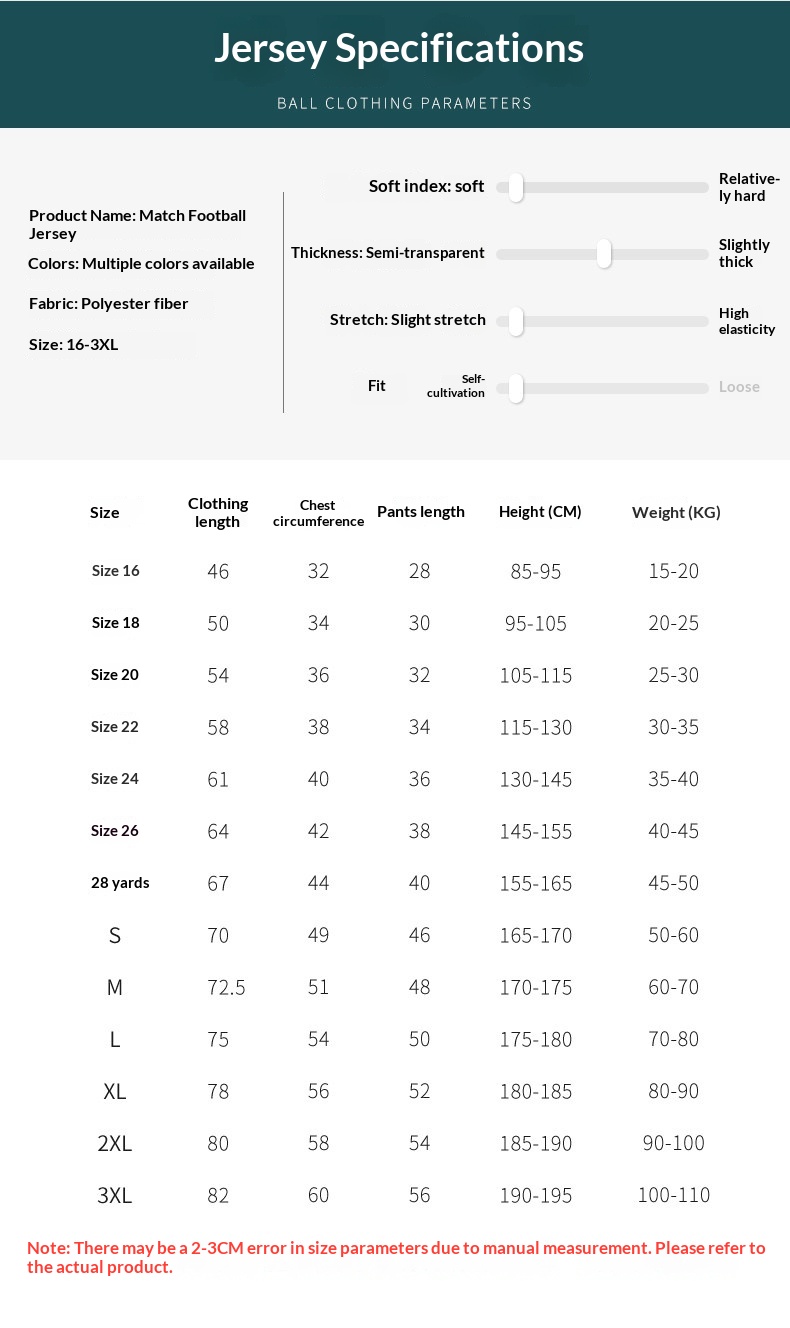Click the Stretch slider handle
790x1328 pixels.
516,321
